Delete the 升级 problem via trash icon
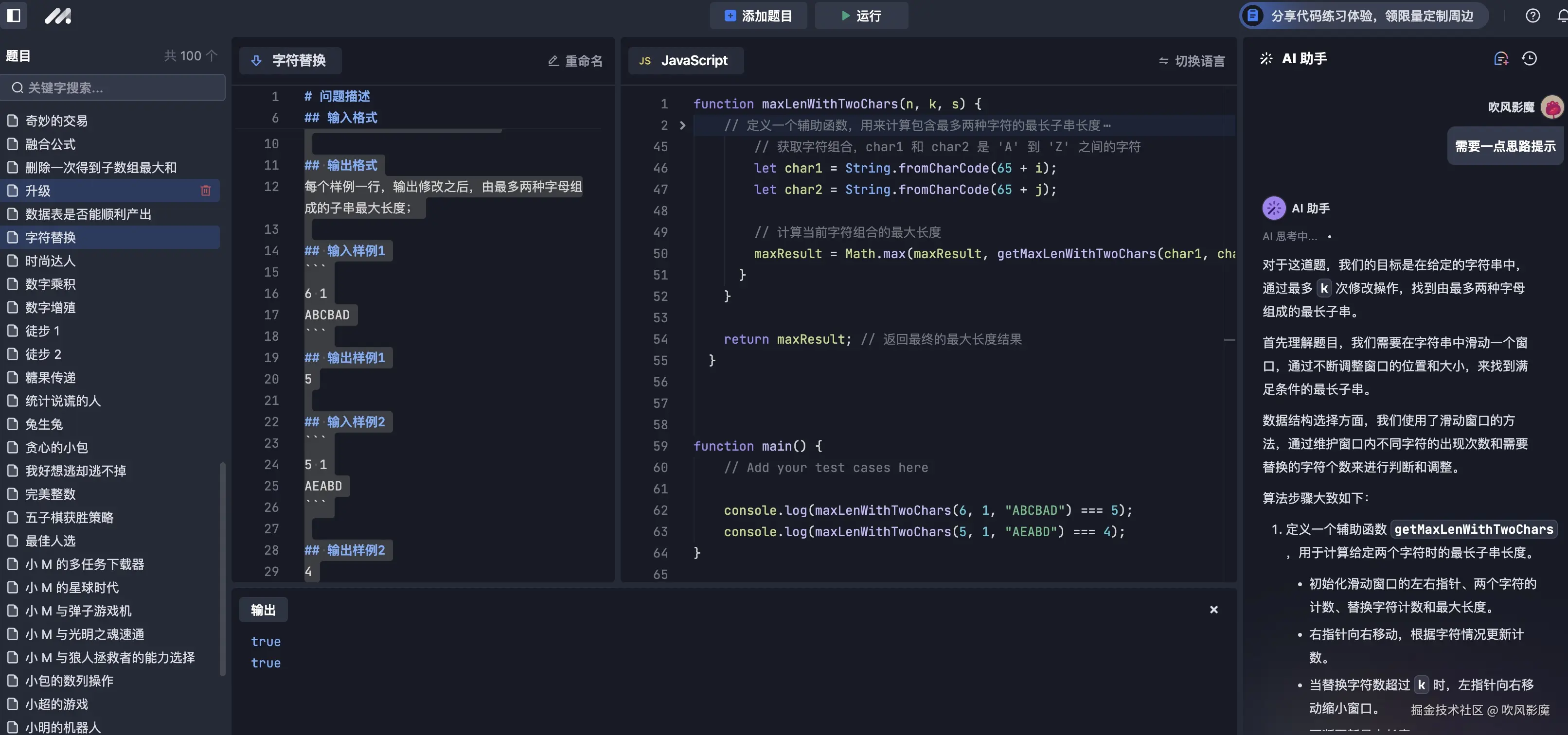This screenshot has width=1568, height=735. pos(206,191)
